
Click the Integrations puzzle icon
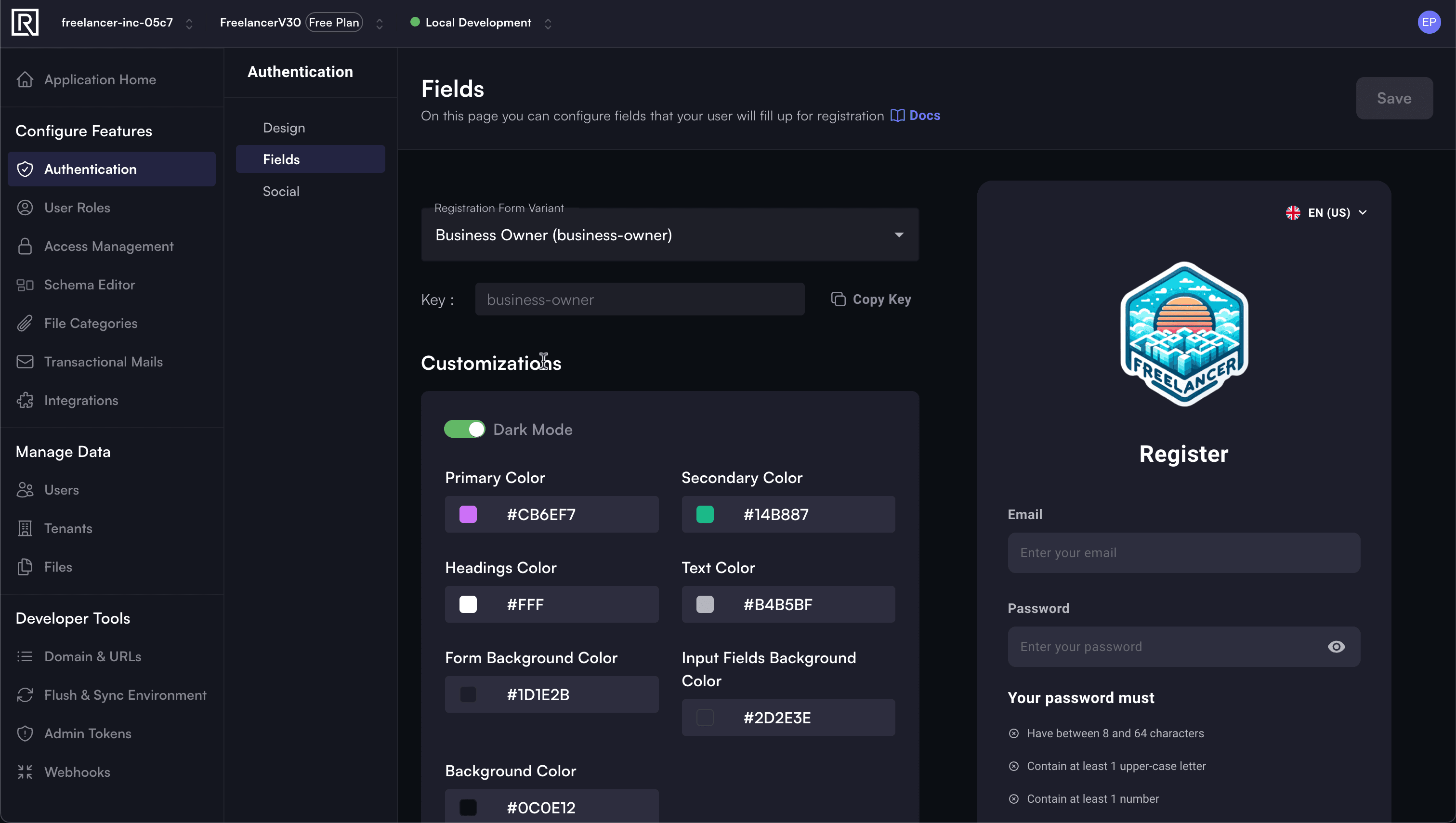pyautogui.click(x=25, y=400)
